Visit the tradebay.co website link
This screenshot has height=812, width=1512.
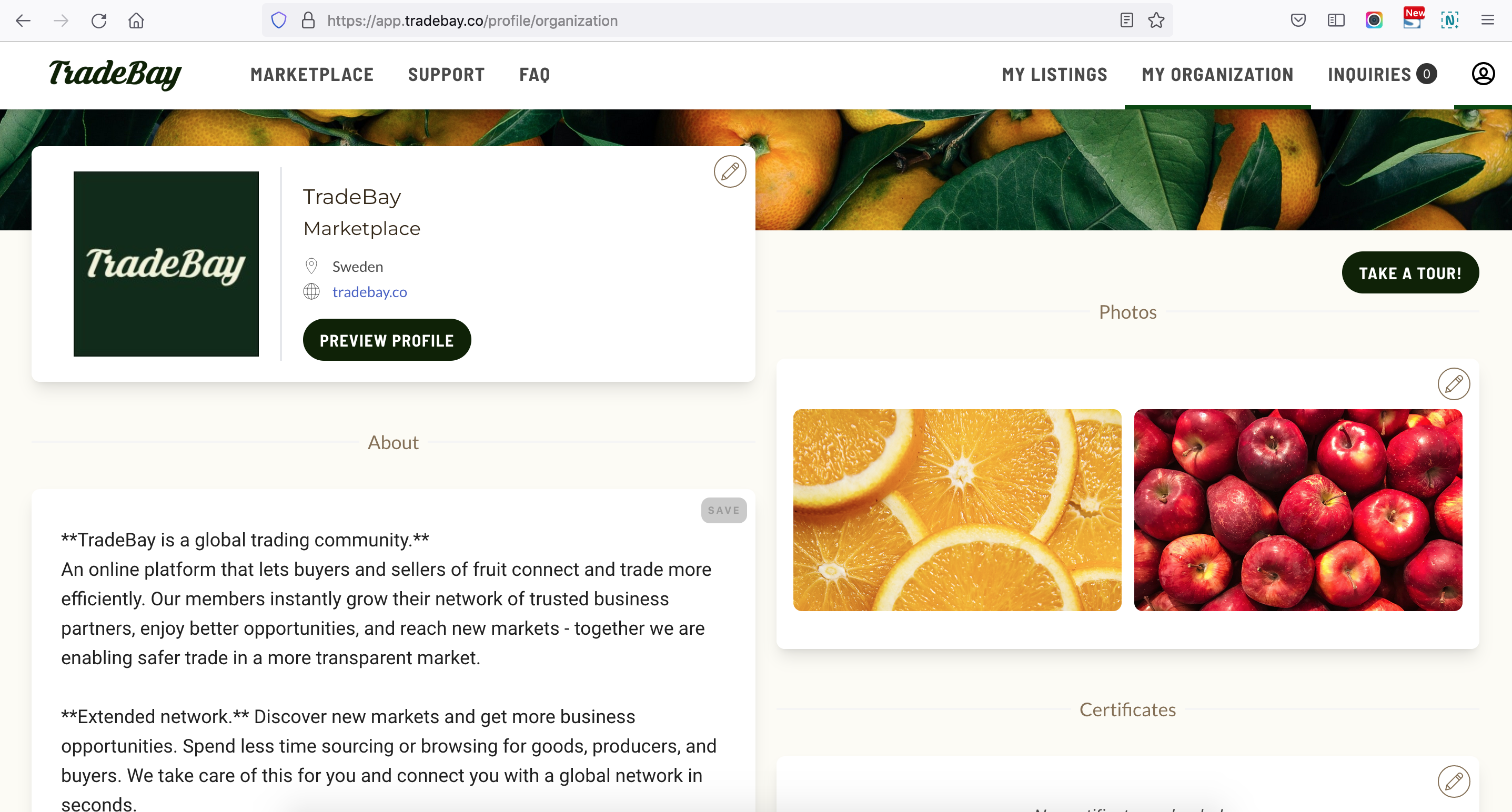click(370, 291)
